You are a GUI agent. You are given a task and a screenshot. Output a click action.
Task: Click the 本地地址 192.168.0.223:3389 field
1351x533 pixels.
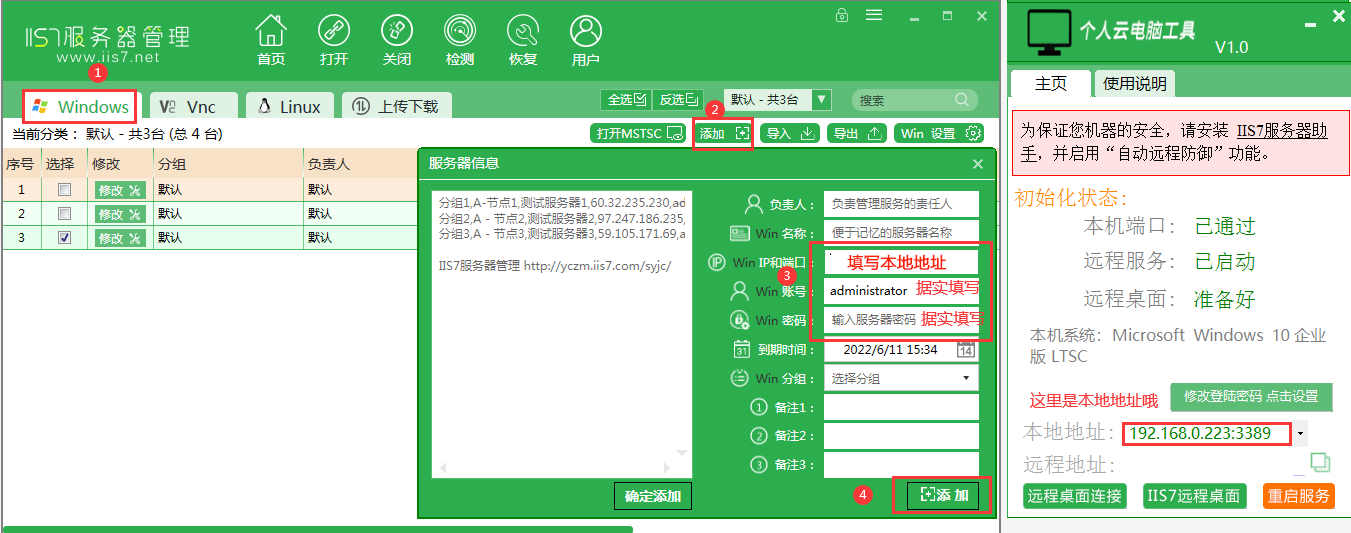pos(1206,434)
